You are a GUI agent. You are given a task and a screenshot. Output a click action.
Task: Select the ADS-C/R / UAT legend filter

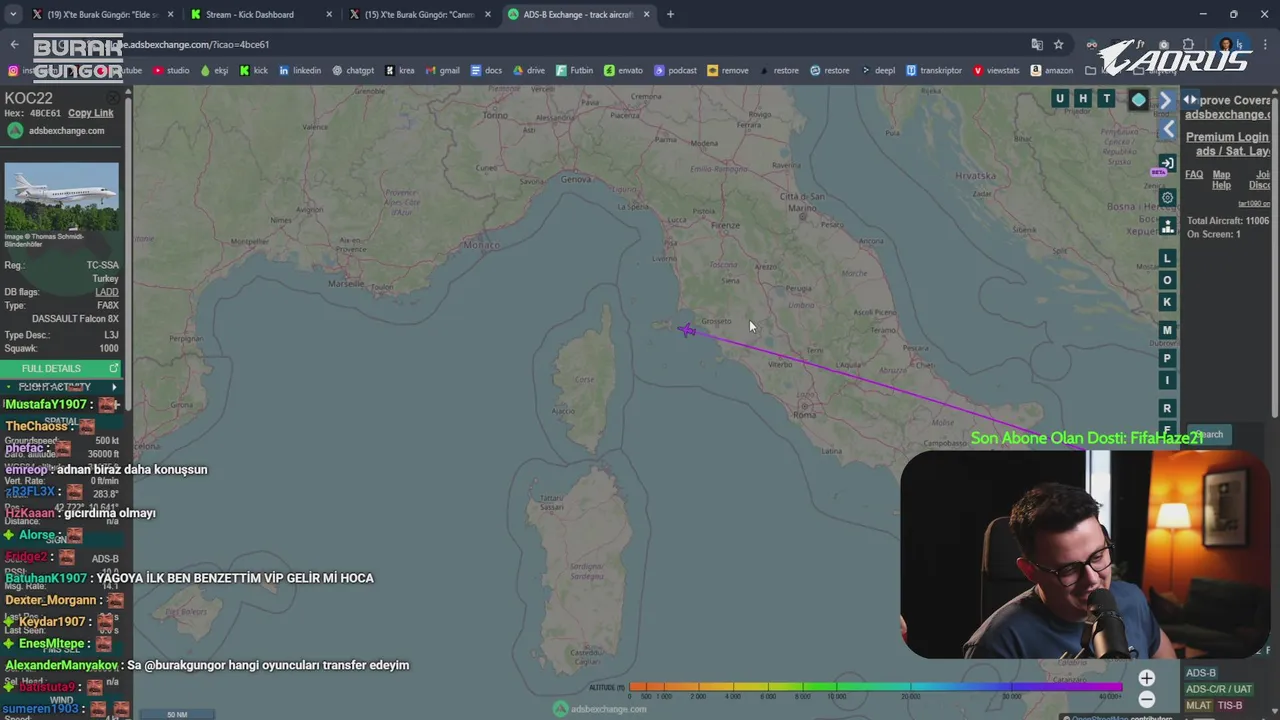[1219, 689]
